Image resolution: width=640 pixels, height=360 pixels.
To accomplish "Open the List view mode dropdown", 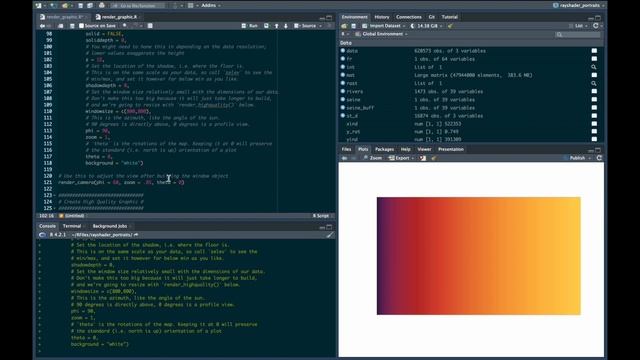I will coord(578,26).
